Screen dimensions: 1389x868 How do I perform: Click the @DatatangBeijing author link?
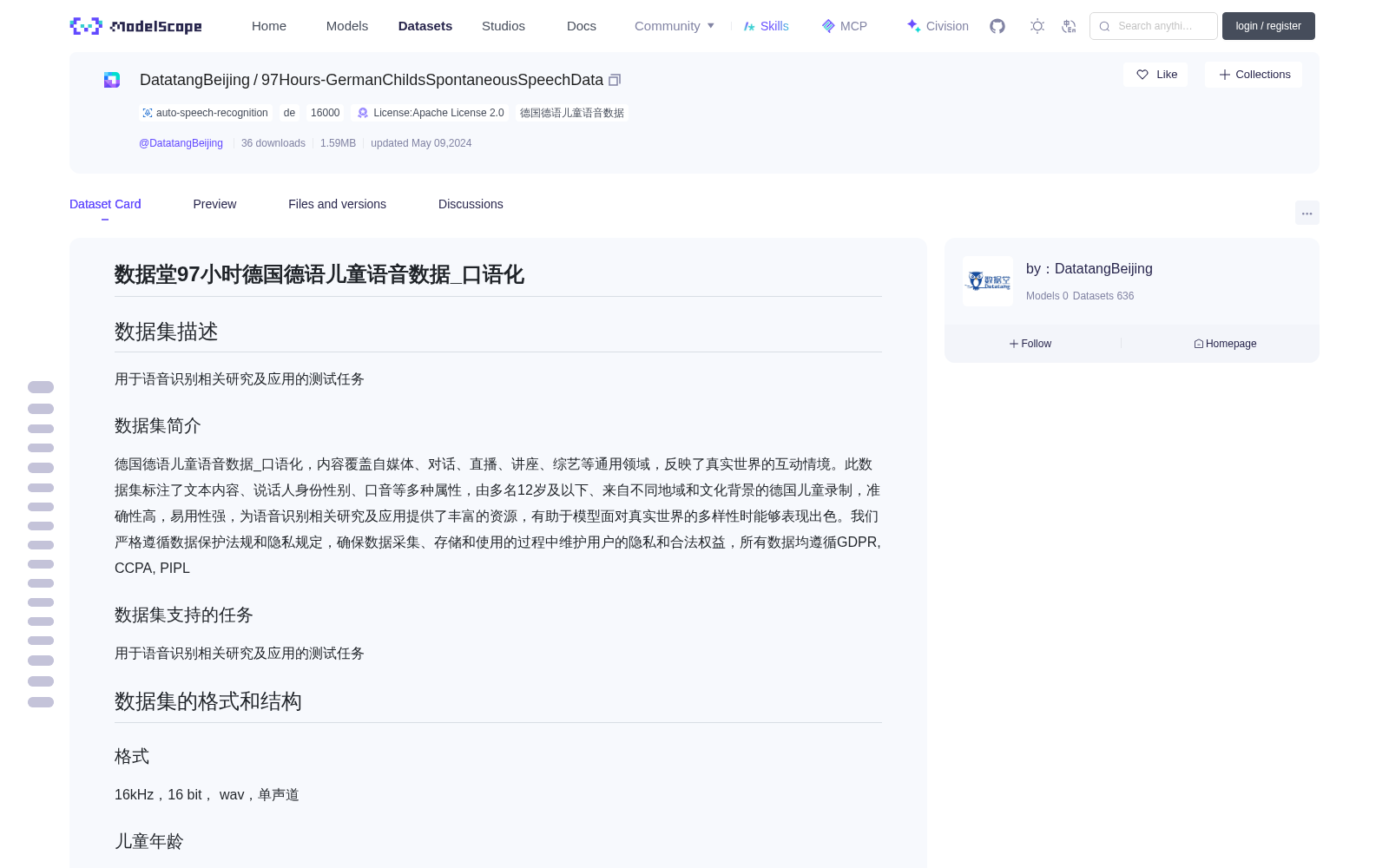181,143
